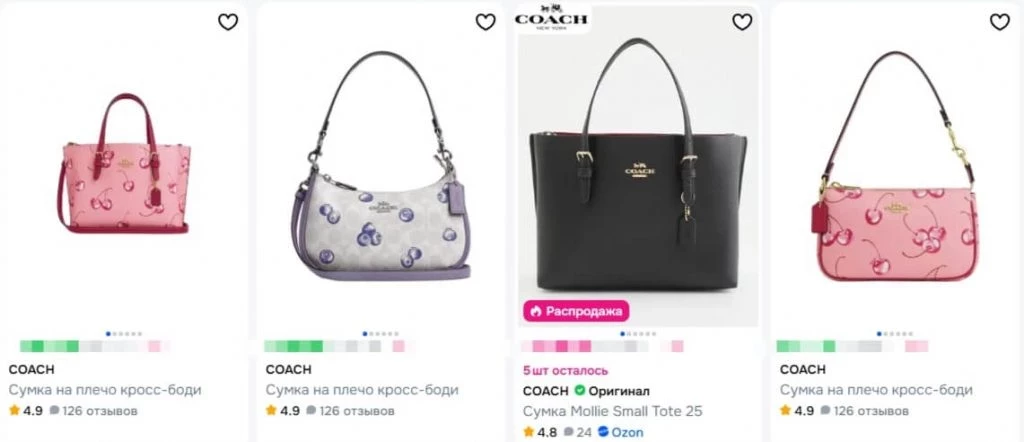This screenshot has width=1024, height=442.
Task: Open first product title Сумка на плечо кросс-боди
Action: pyautogui.click(x=105, y=390)
